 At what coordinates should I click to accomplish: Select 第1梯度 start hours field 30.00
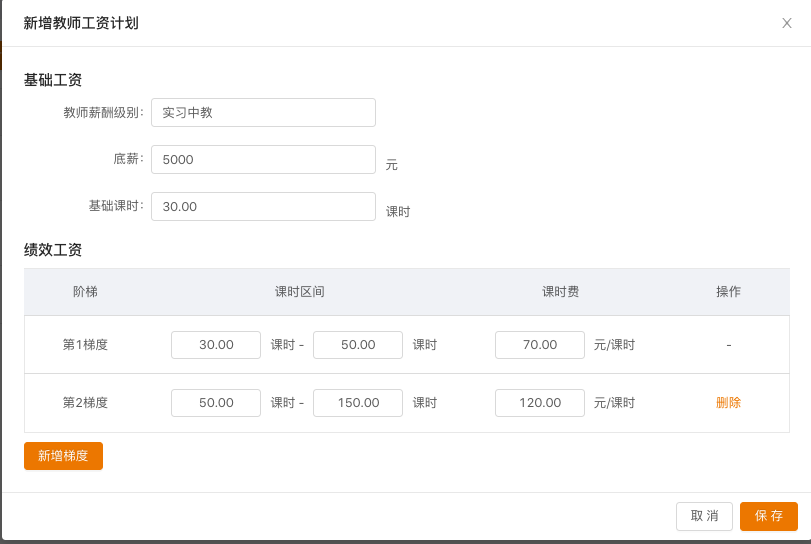coord(216,345)
